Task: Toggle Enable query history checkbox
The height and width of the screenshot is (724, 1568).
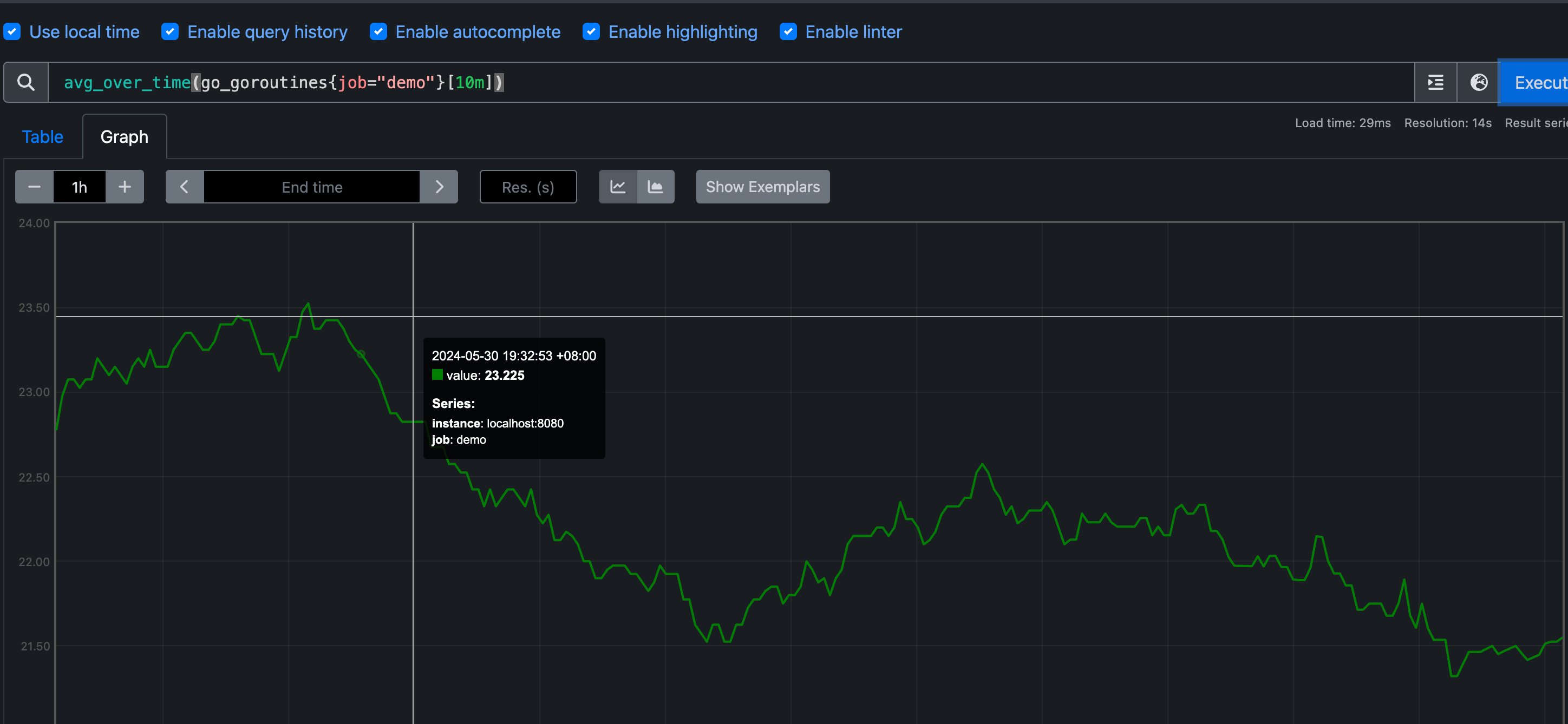Action: click(x=170, y=31)
